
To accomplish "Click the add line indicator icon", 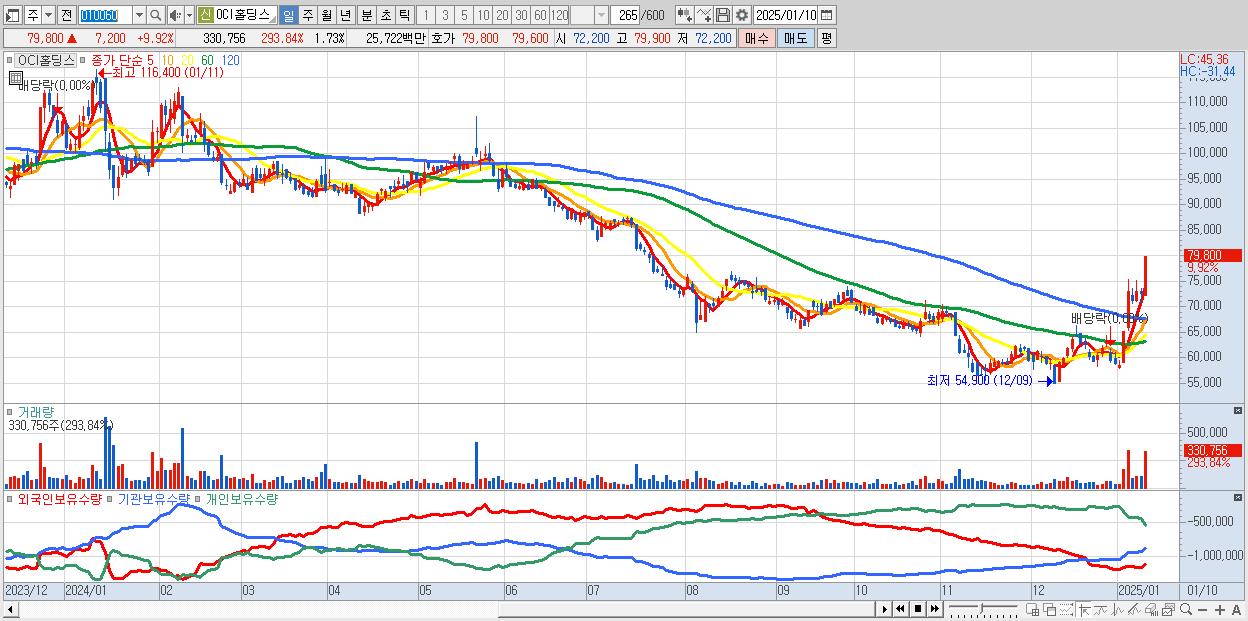I will click(x=704, y=15).
